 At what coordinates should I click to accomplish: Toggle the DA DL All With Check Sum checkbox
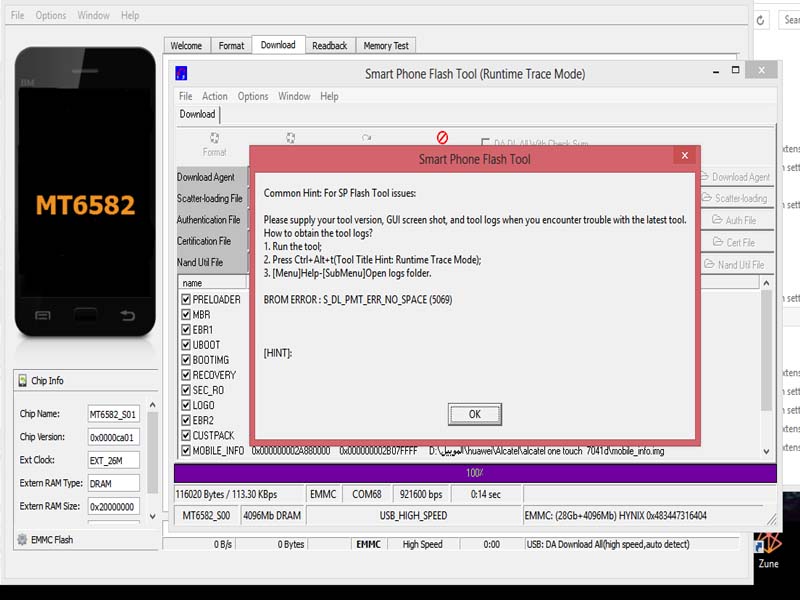click(485, 142)
